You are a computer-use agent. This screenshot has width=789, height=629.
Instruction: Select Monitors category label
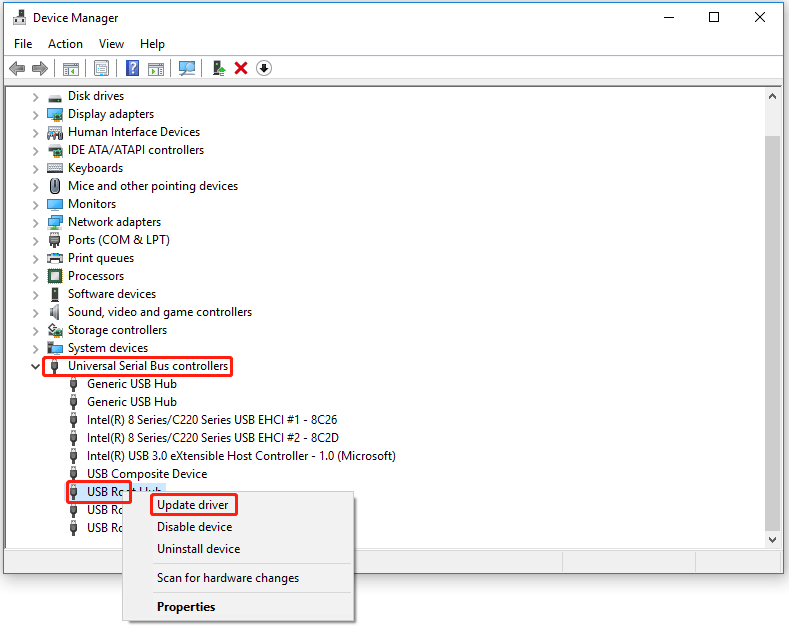click(92, 204)
